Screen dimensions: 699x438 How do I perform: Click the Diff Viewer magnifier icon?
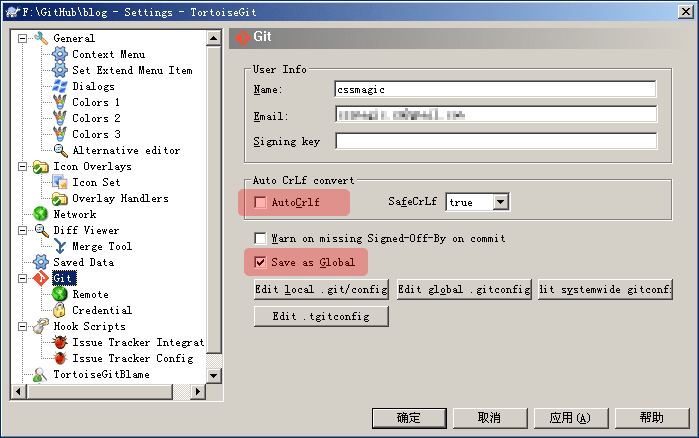(41, 230)
